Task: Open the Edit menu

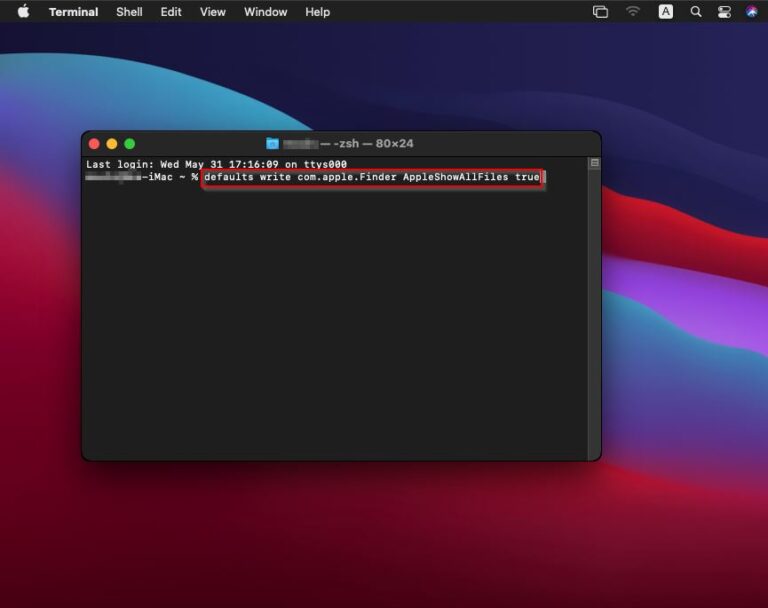Action: point(171,12)
